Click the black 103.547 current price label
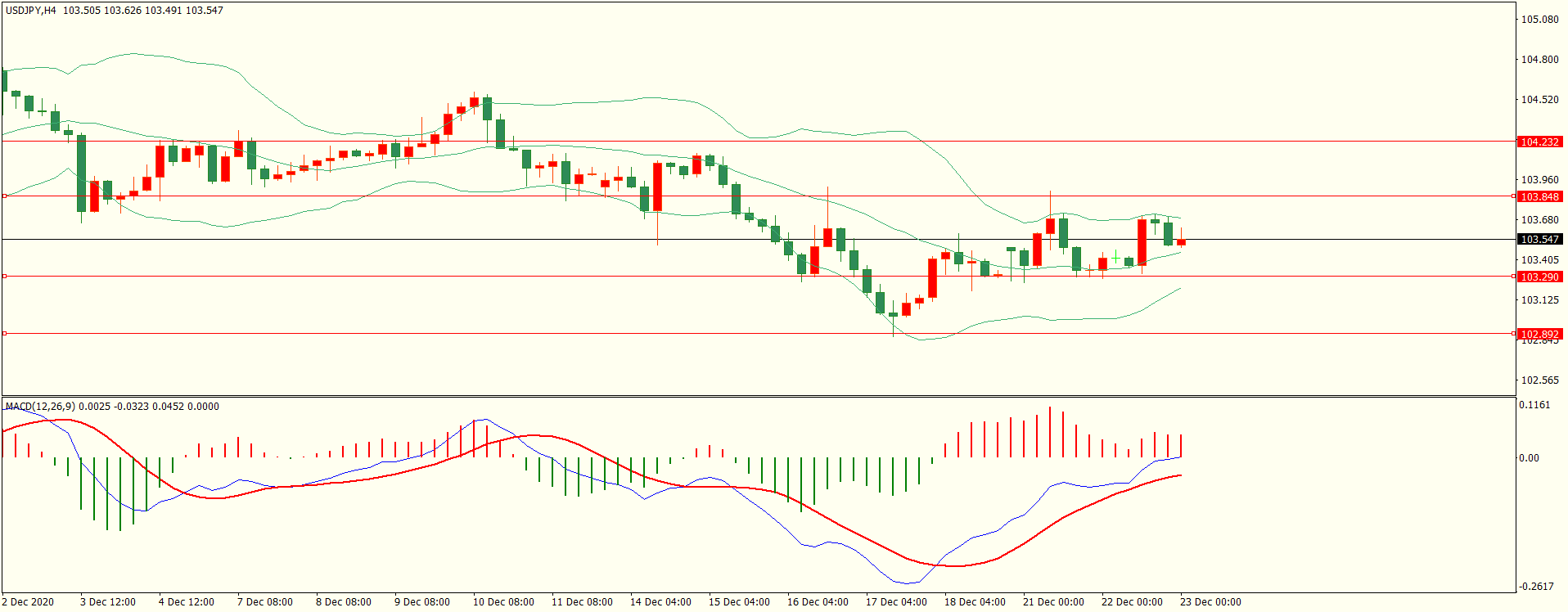The height and width of the screenshot is (612, 1568). 1539,240
